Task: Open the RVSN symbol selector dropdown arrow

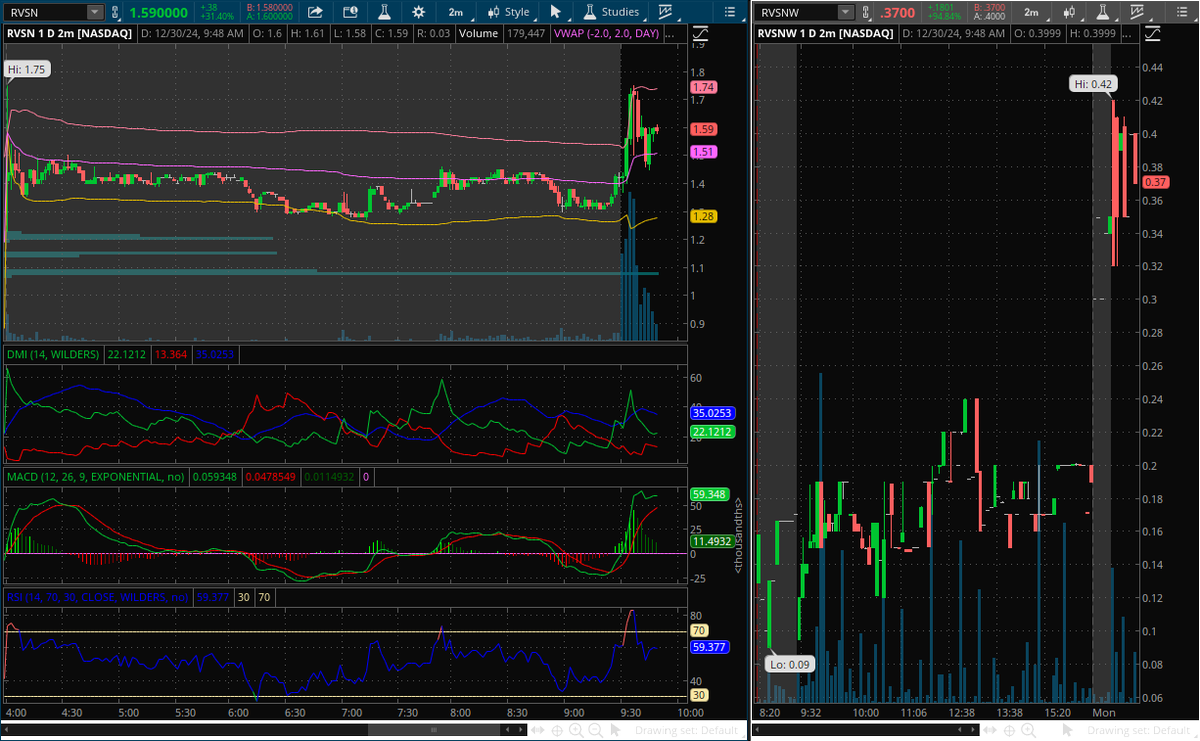Action: click(x=94, y=12)
